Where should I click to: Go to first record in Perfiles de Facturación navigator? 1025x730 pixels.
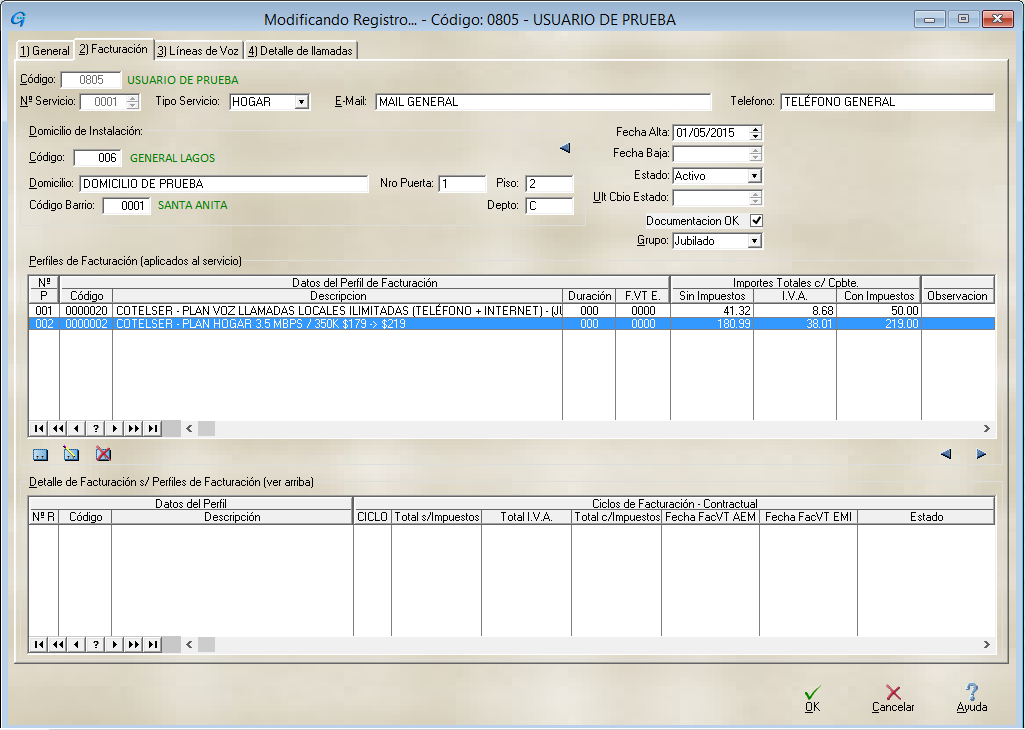39,429
